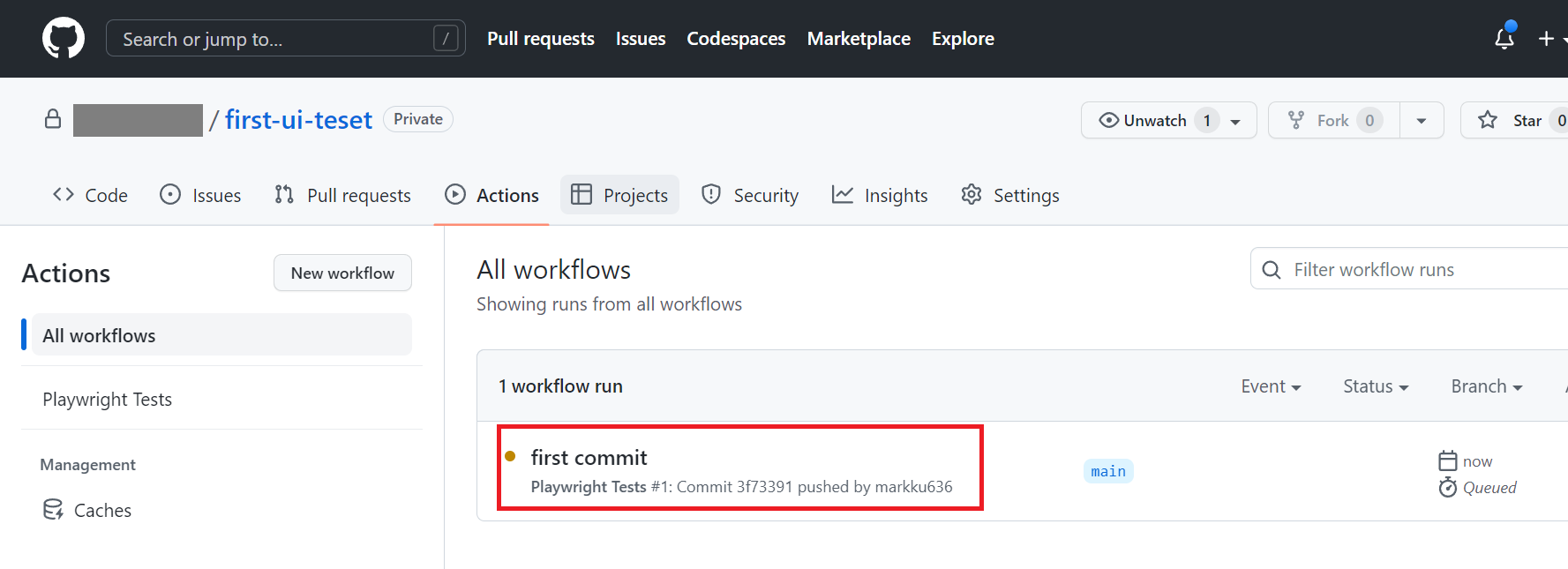Screen dimensions: 1568x569
Task: Open the Status filter dropdown
Action: [1376, 386]
